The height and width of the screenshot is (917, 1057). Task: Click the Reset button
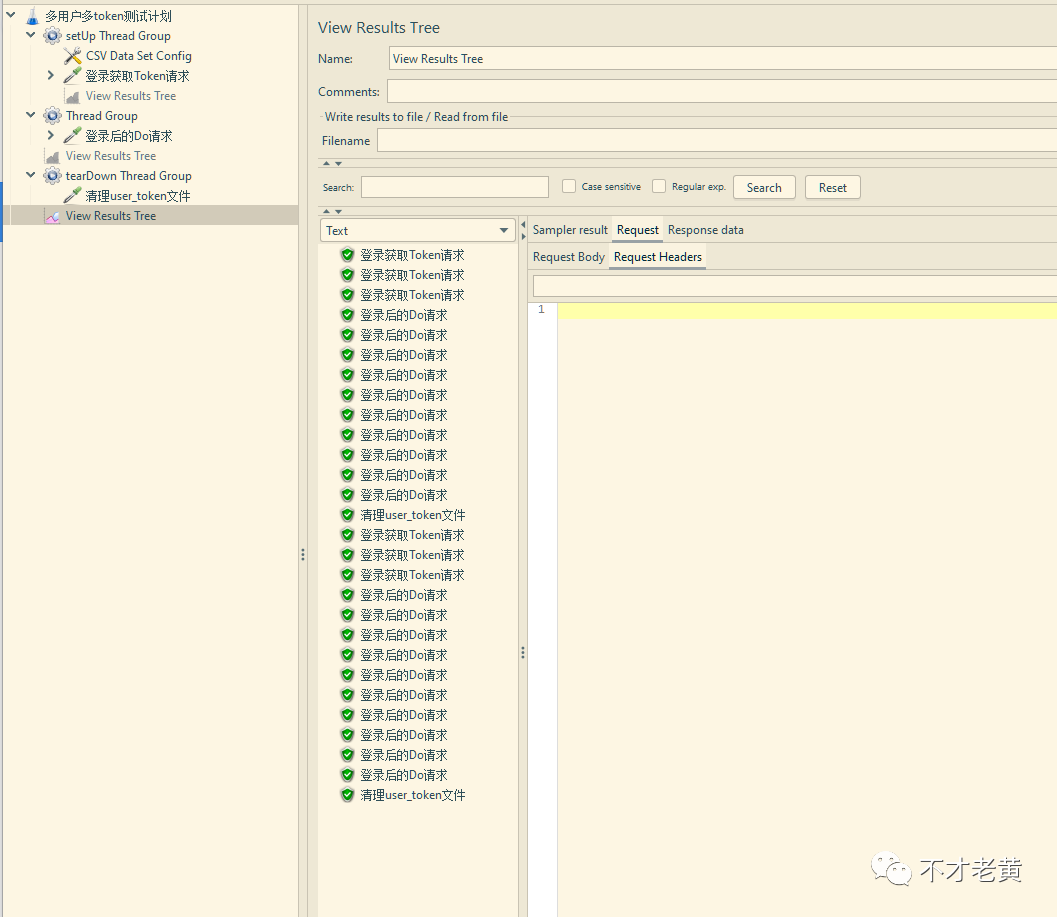click(x=833, y=187)
